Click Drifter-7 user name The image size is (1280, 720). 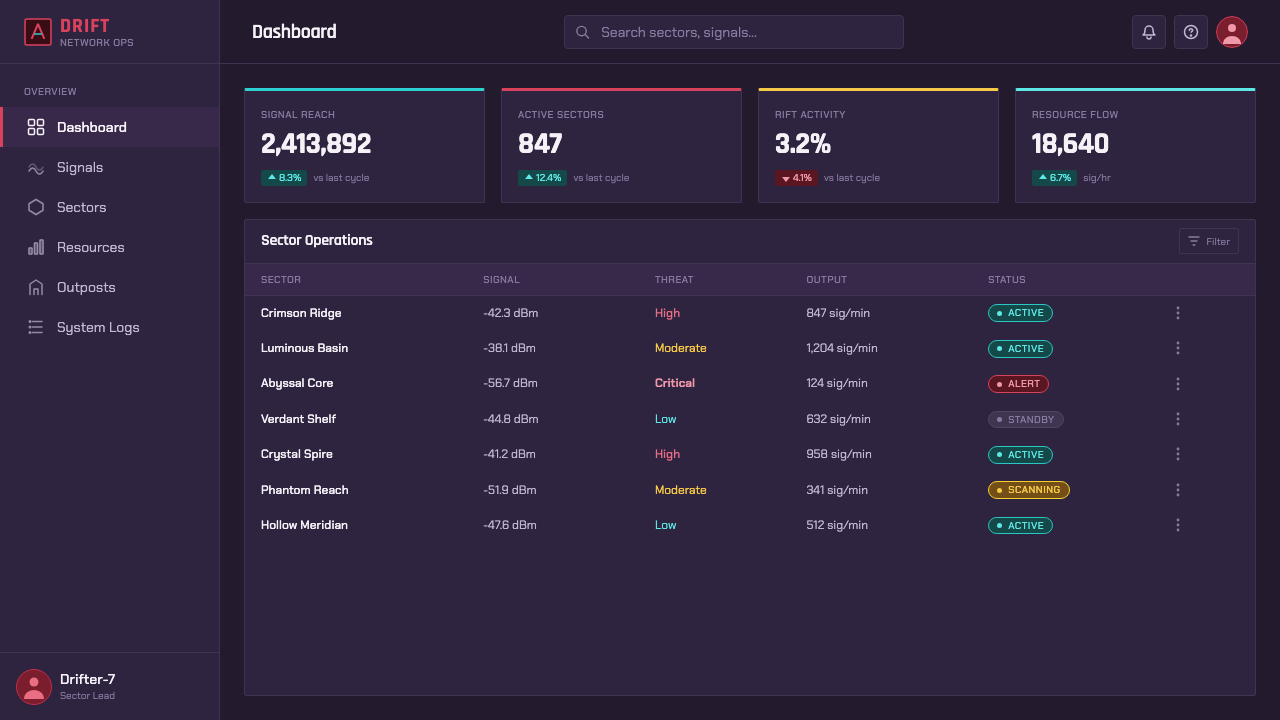88,679
